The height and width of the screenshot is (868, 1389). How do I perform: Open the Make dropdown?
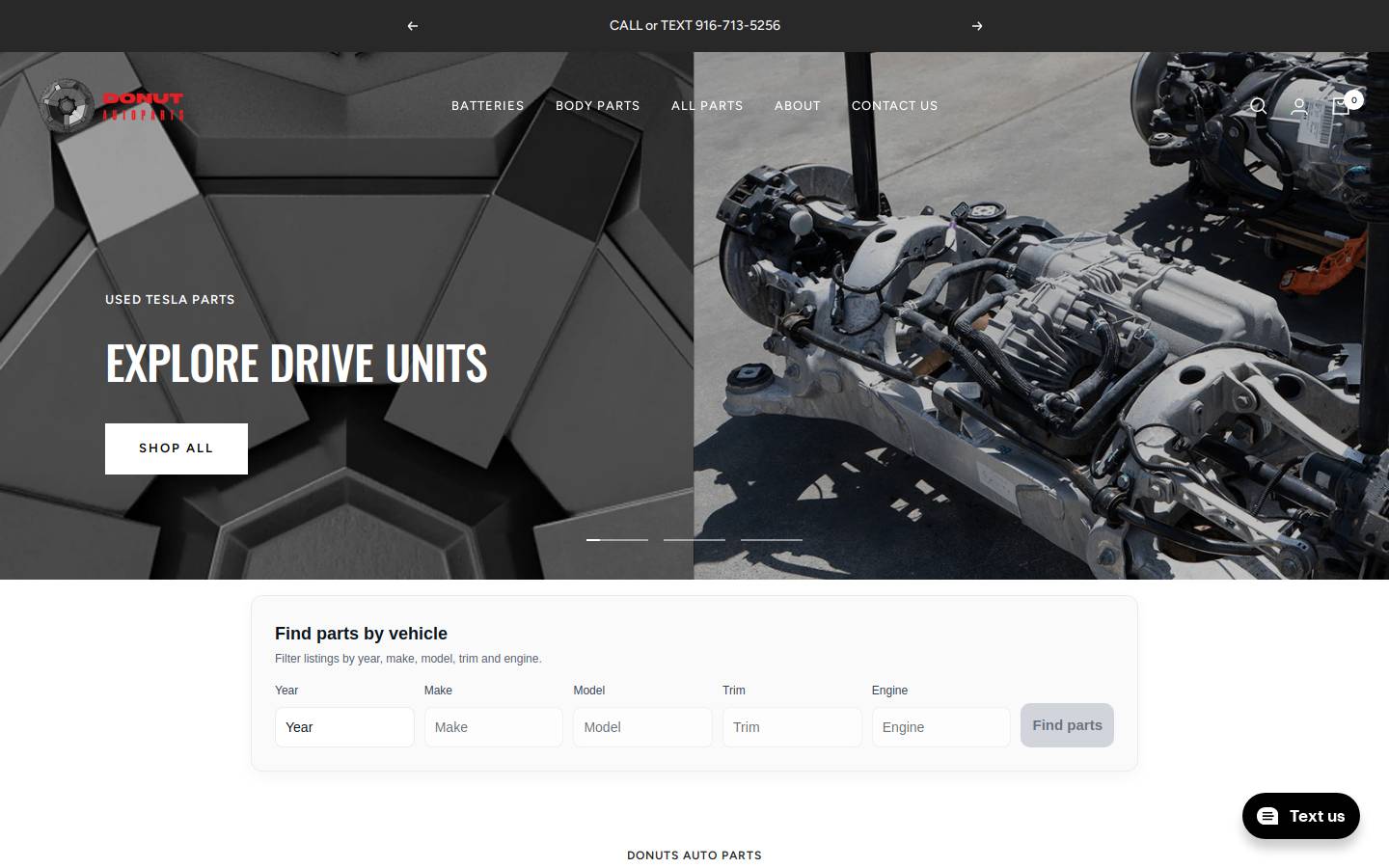[494, 727]
